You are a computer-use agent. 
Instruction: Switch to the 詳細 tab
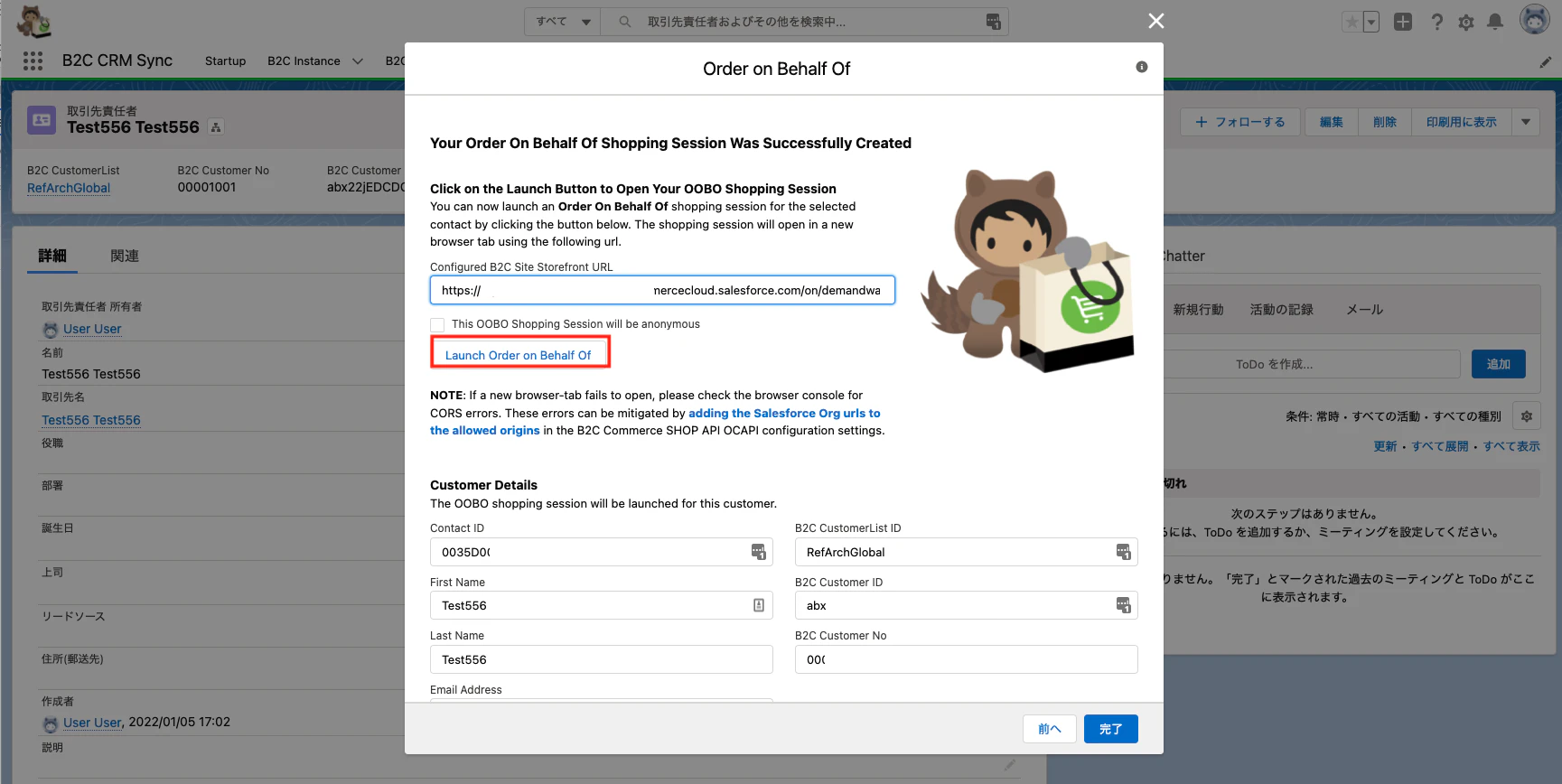[x=52, y=257]
